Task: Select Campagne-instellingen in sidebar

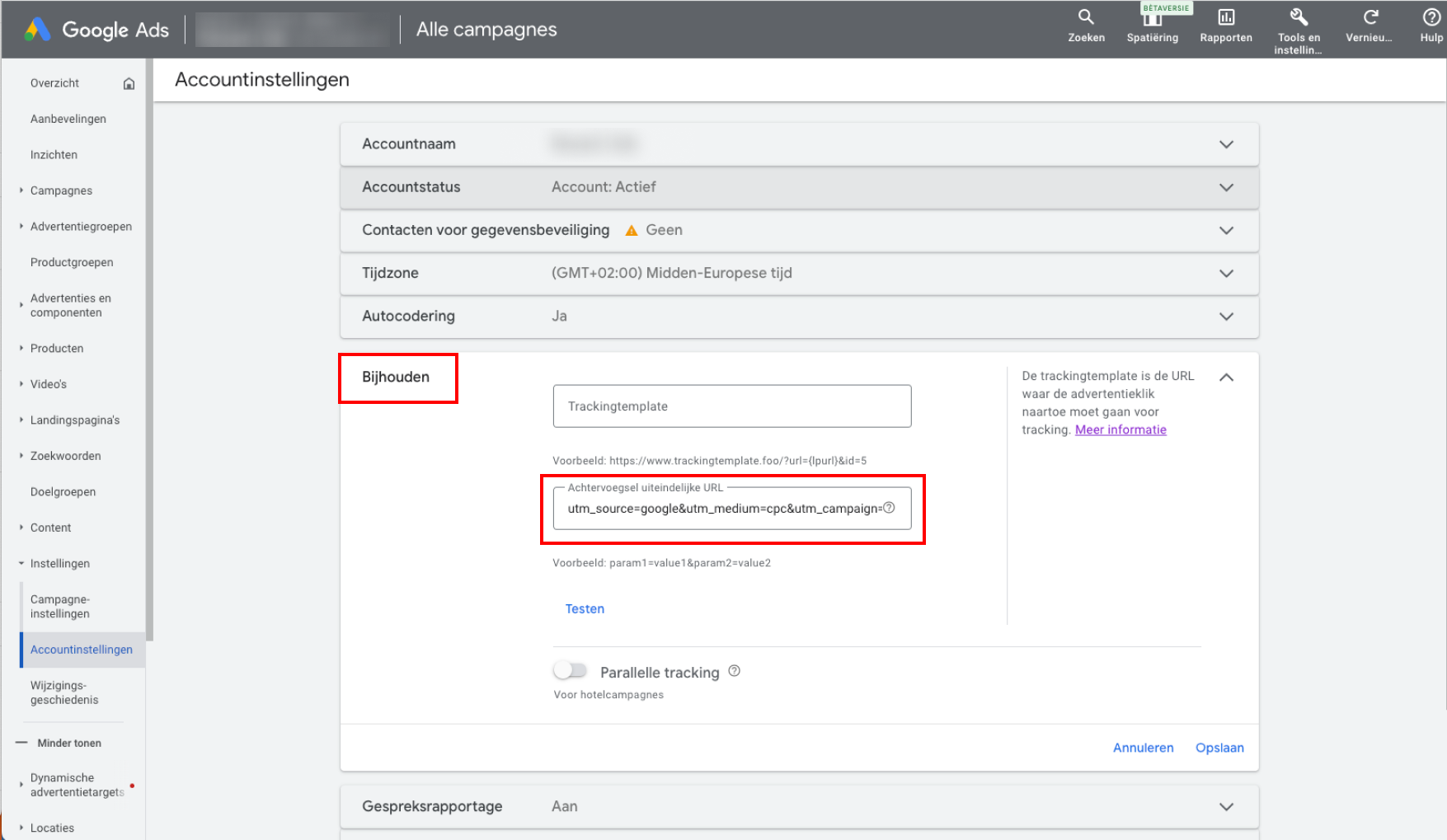Action: click(x=60, y=607)
